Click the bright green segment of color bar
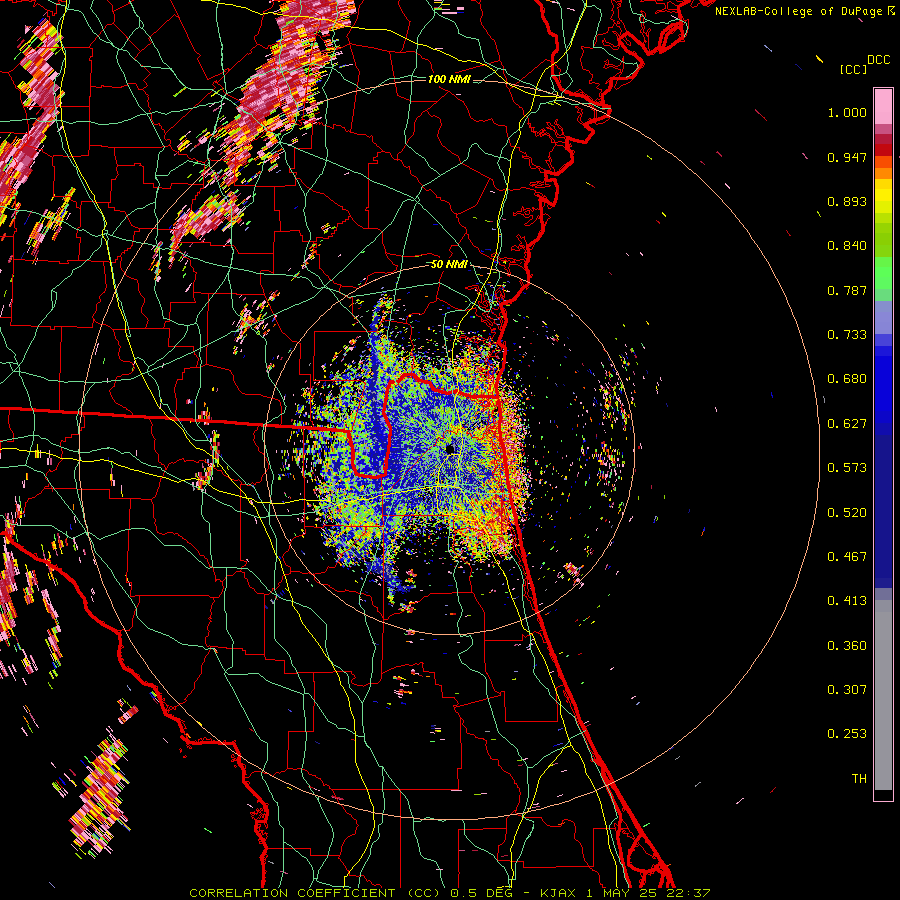The height and width of the screenshot is (900, 900). pos(883,273)
